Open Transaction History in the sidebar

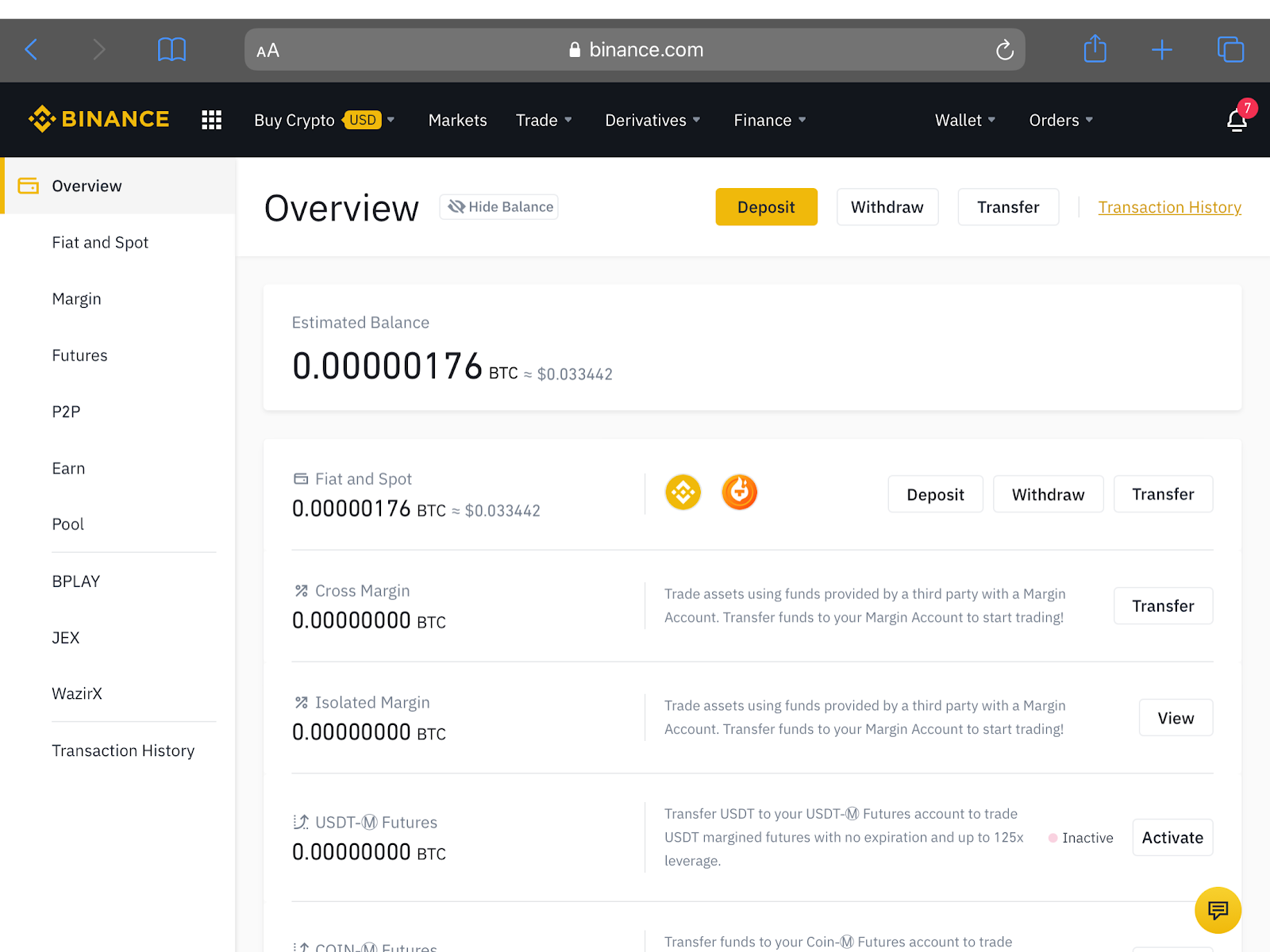[123, 750]
